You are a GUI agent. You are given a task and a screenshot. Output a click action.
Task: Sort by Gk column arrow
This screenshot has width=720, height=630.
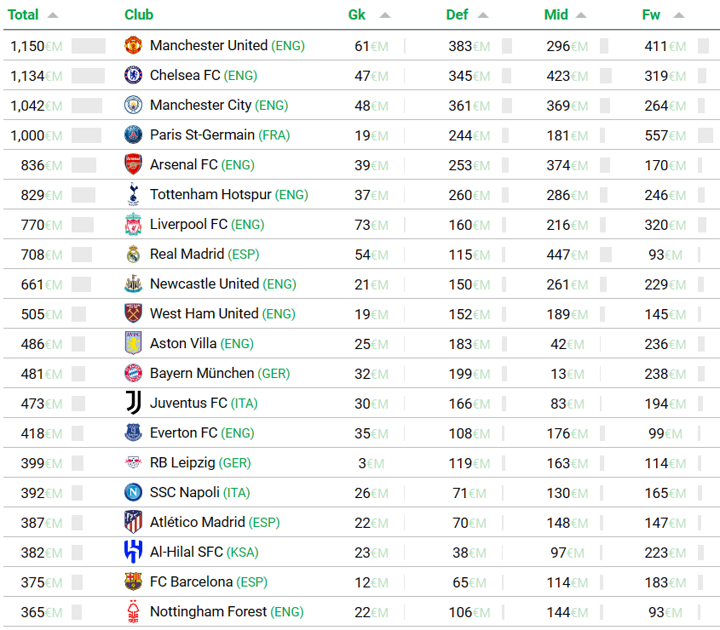pos(385,16)
